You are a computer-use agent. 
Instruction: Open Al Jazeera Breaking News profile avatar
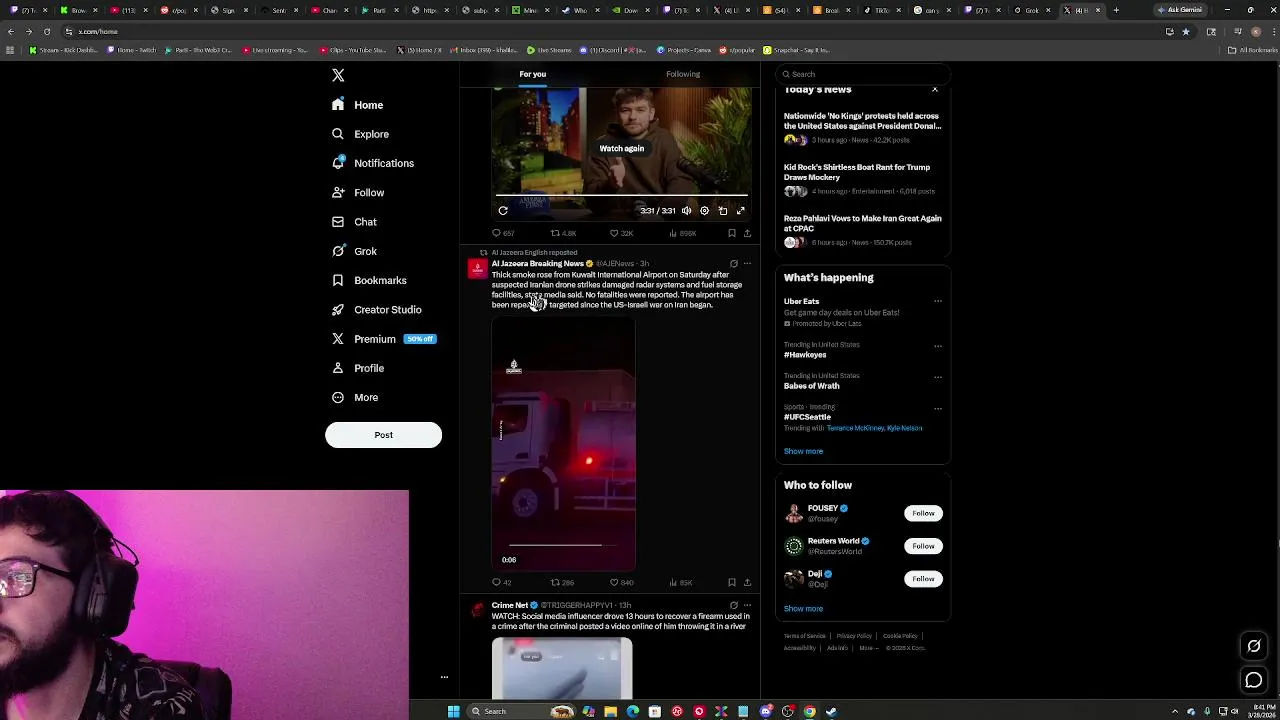pos(477,269)
